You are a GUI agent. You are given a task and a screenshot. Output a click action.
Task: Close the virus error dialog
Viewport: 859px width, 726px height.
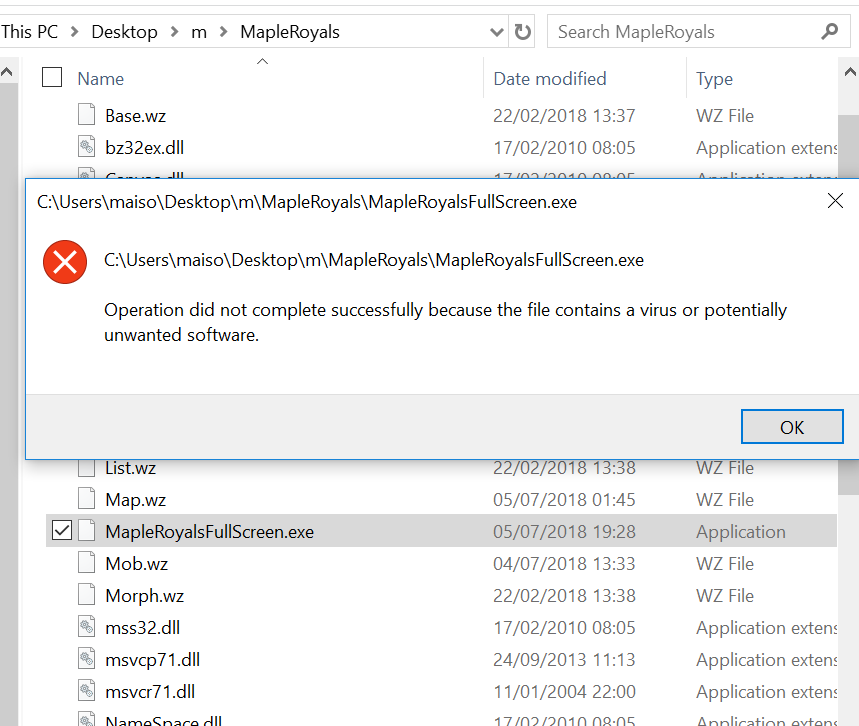pyautogui.click(x=835, y=201)
